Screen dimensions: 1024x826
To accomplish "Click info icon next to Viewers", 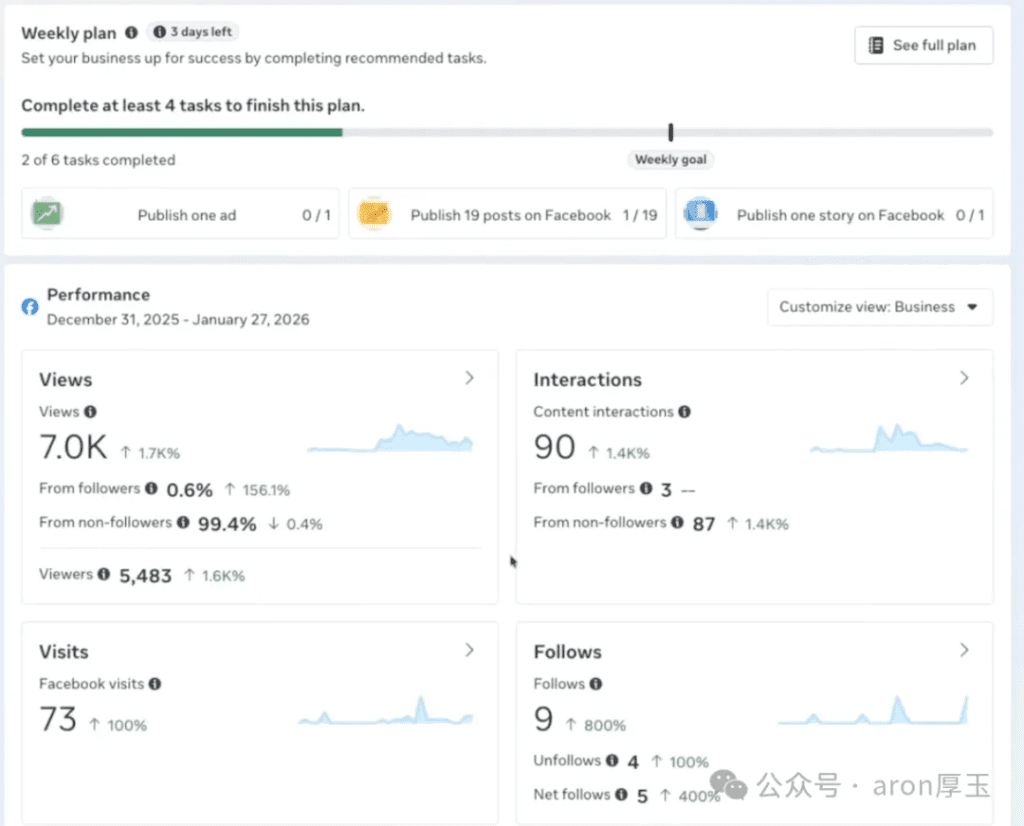I will (104, 575).
